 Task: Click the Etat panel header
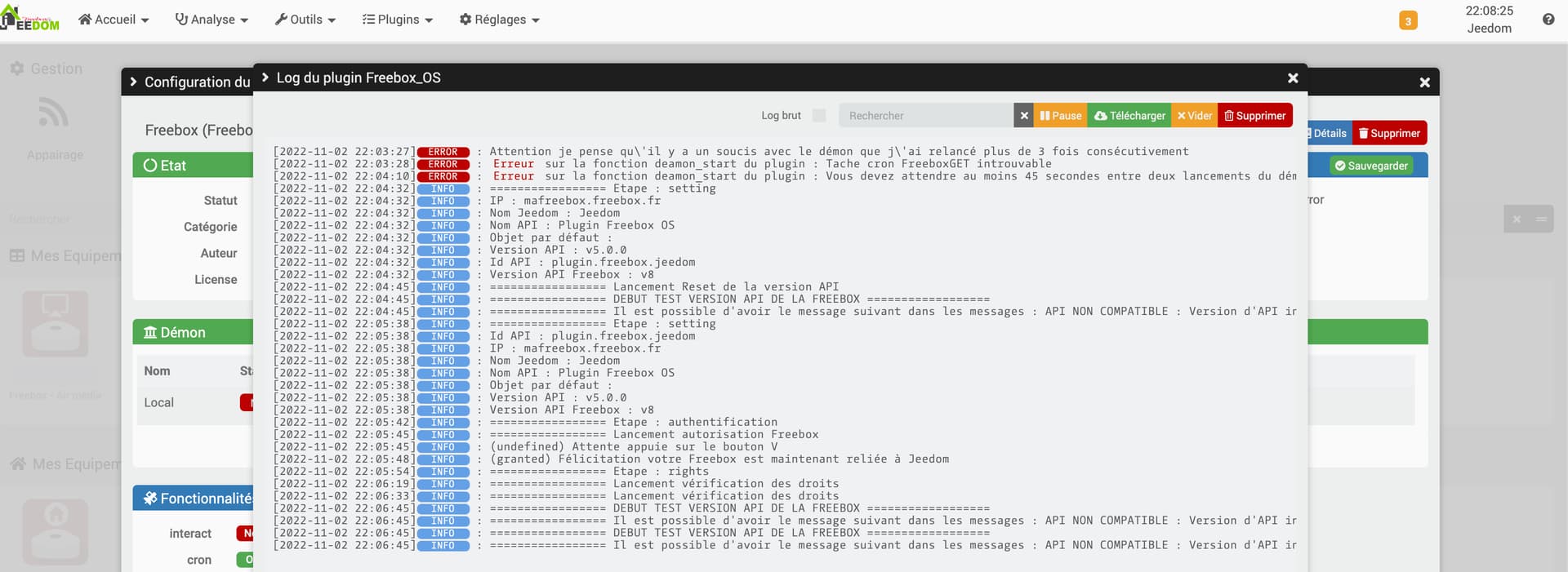click(193, 166)
